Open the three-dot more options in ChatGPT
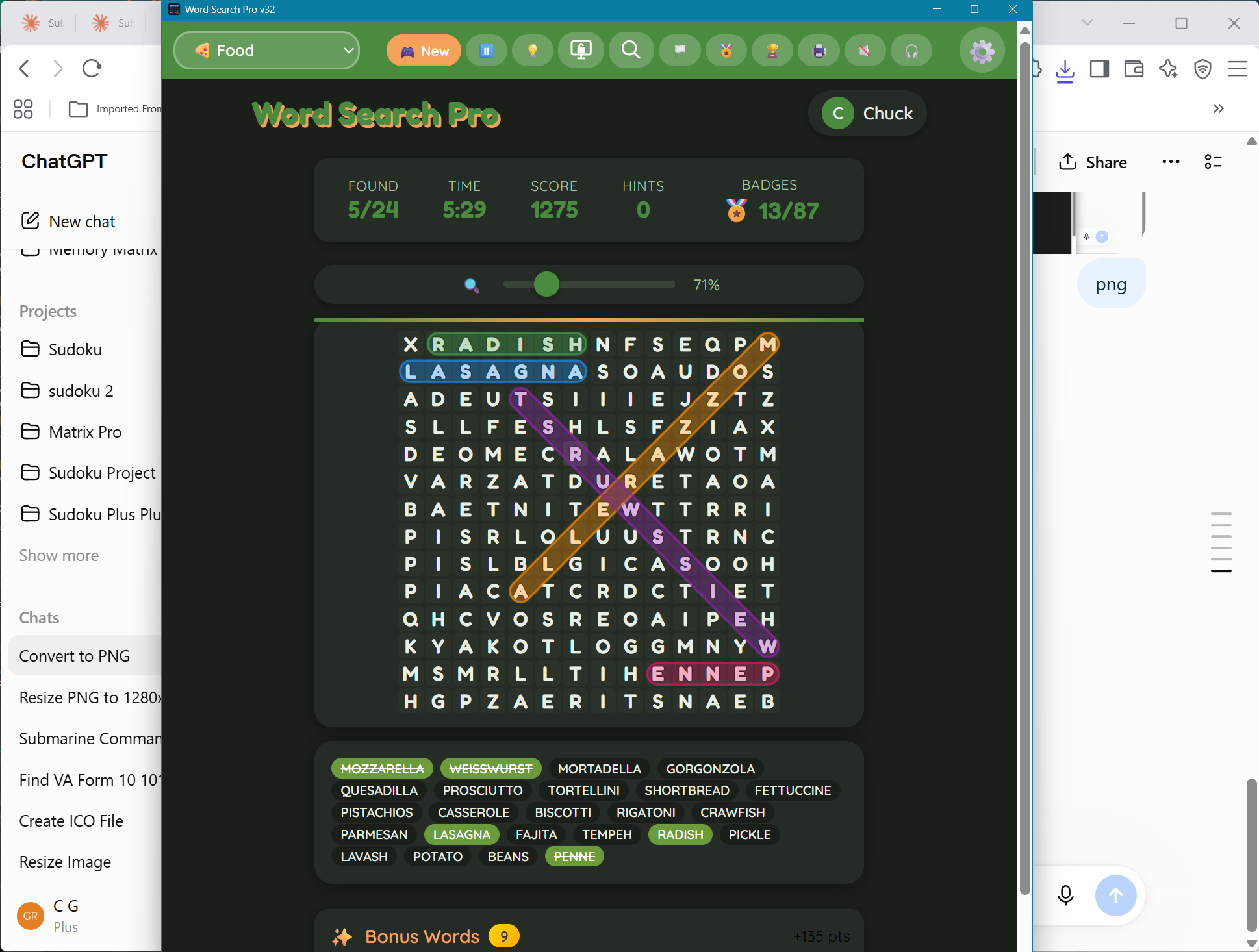Image resolution: width=1259 pixels, height=952 pixels. (x=1171, y=162)
